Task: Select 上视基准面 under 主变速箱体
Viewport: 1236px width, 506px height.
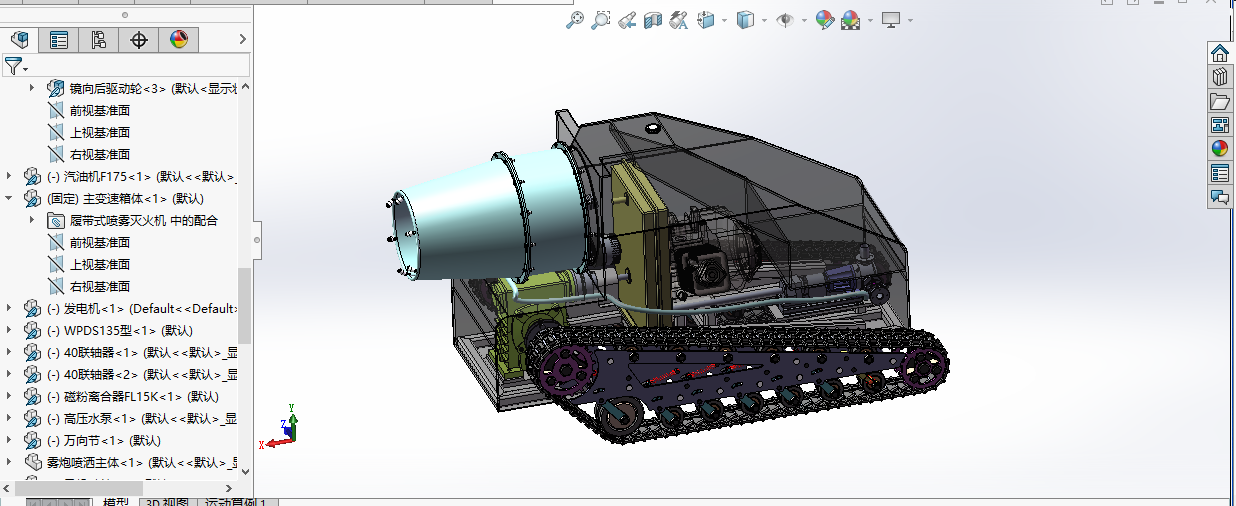Action: coord(99,264)
